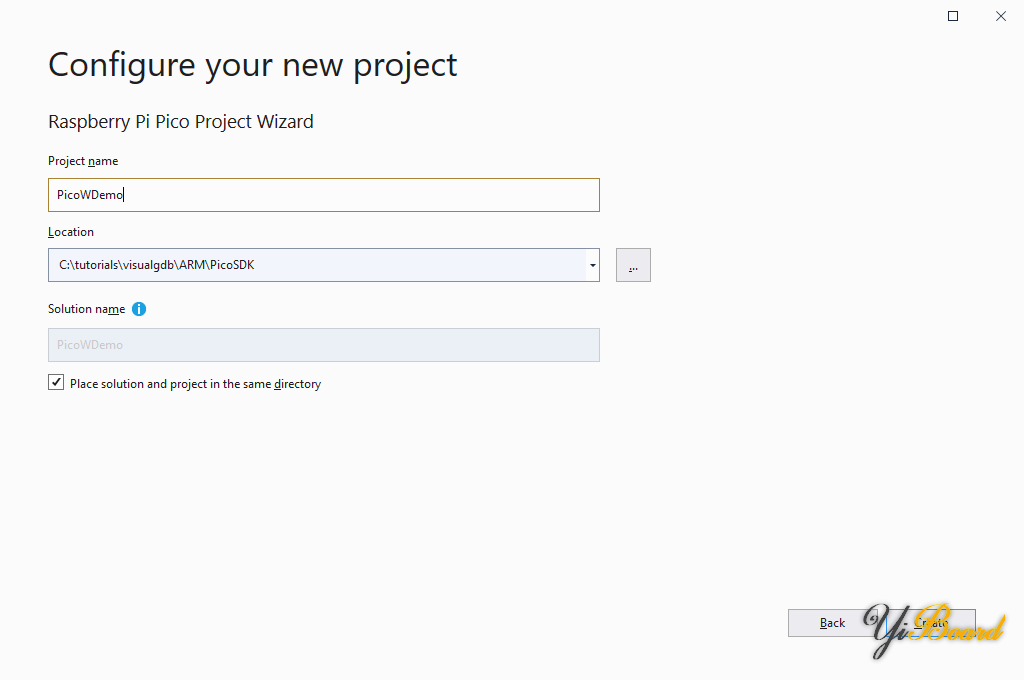Click the 'Project name' label
1024x680 pixels.
pyautogui.click(x=83, y=161)
